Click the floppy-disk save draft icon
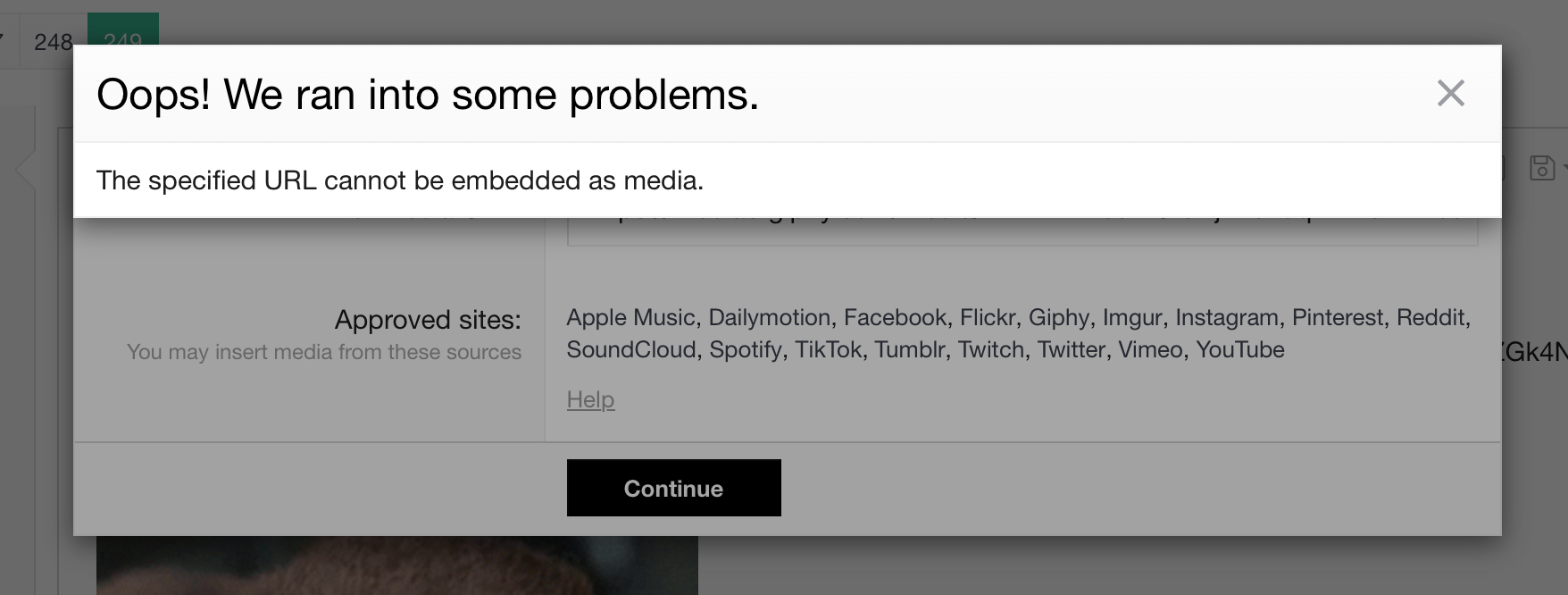The image size is (1568, 595). (1541, 168)
